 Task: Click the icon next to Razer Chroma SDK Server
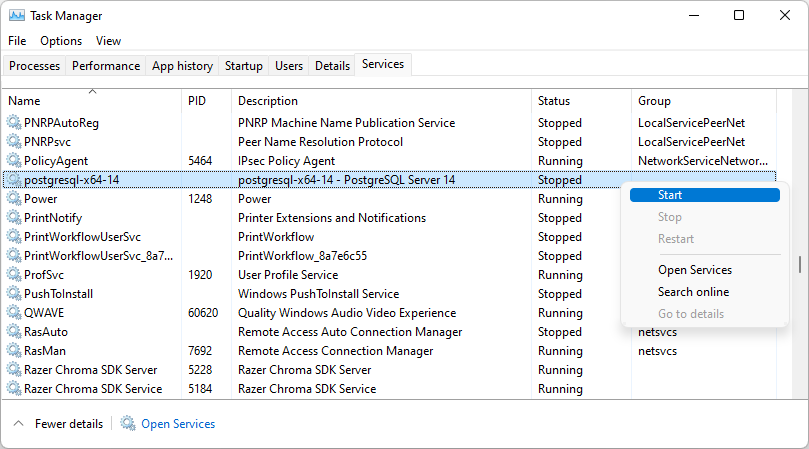point(14,370)
